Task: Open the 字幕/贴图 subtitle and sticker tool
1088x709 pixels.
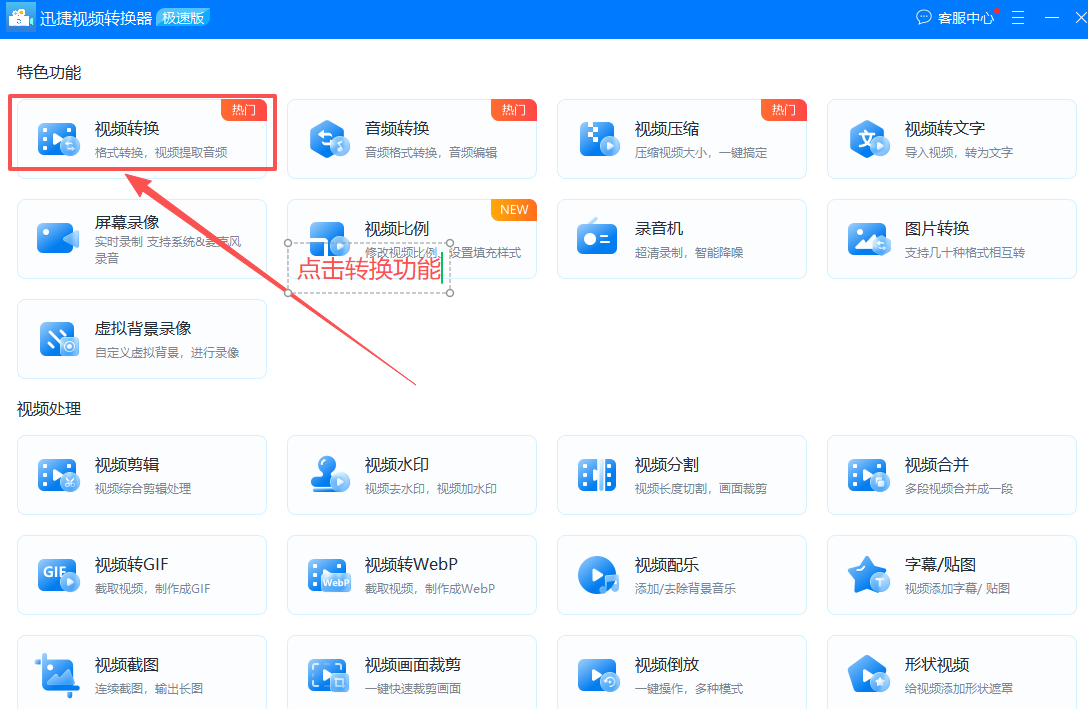Action: (x=951, y=574)
